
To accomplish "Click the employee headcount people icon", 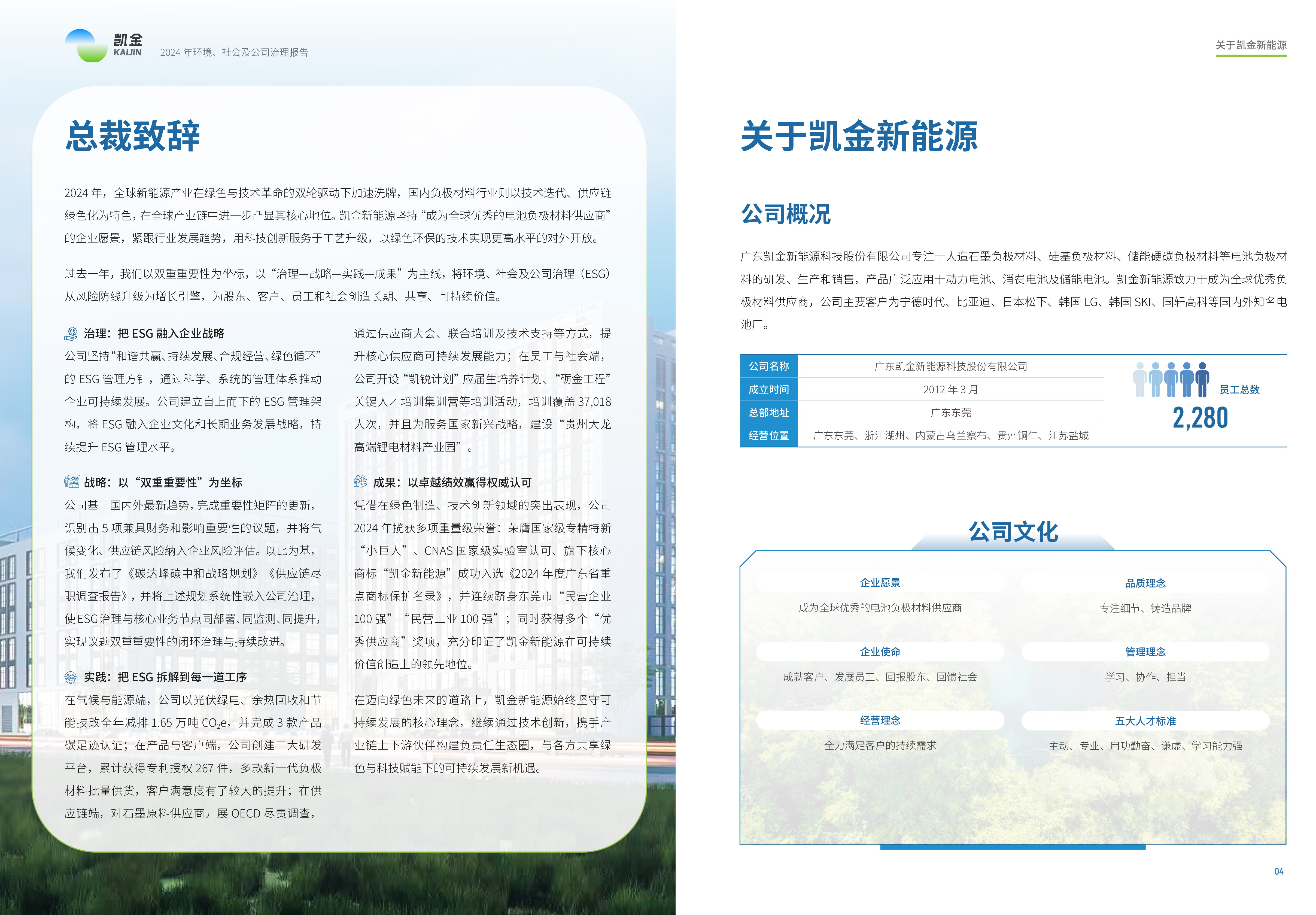I will pyautogui.click(x=1171, y=380).
